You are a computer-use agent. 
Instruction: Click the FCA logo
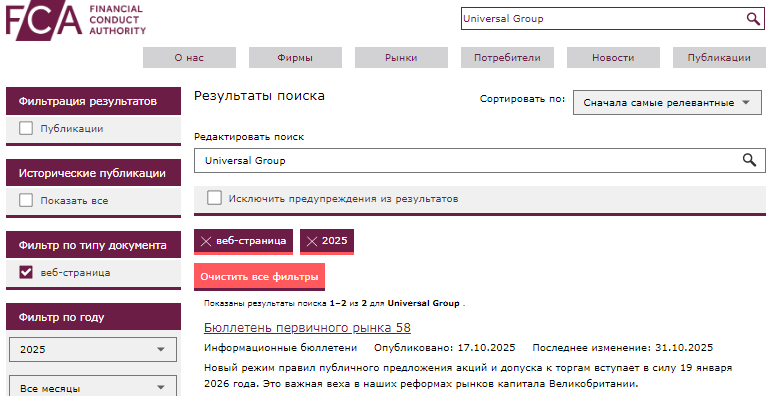pos(76,20)
